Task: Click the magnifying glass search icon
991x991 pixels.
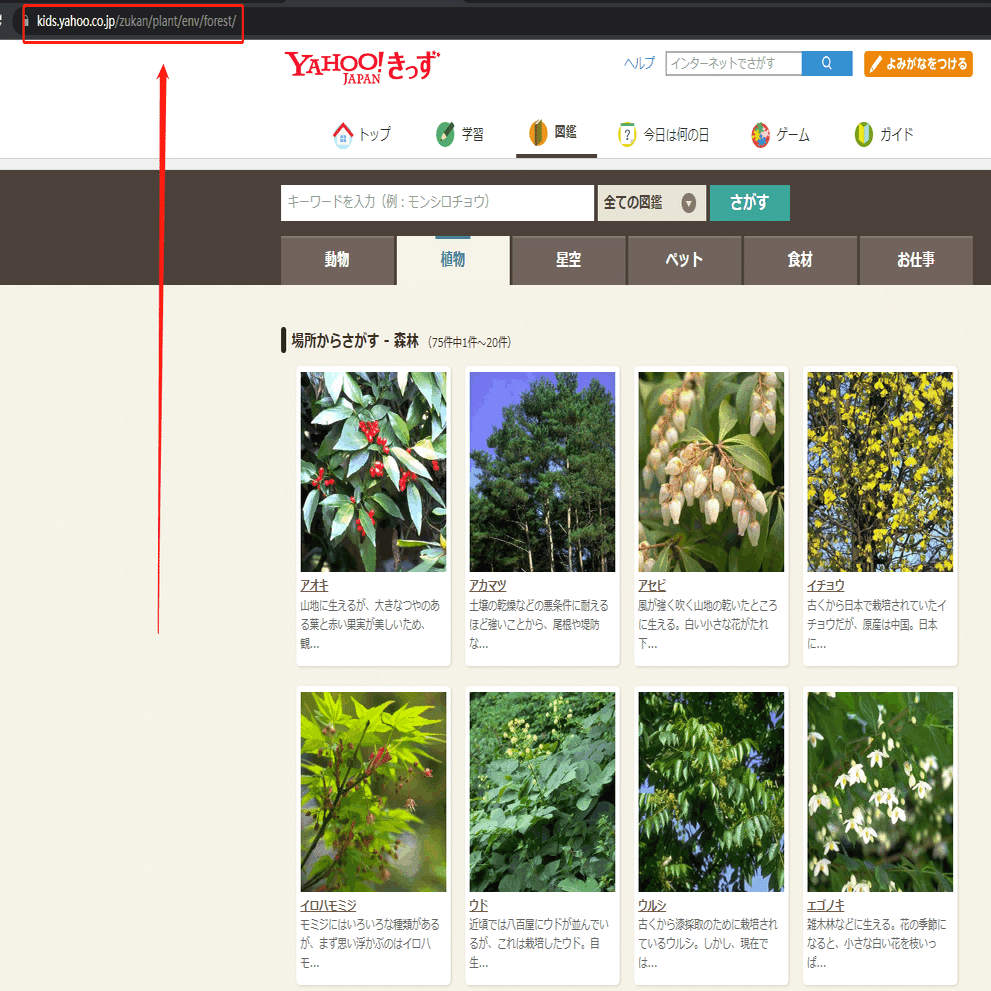Action: (826, 63)
